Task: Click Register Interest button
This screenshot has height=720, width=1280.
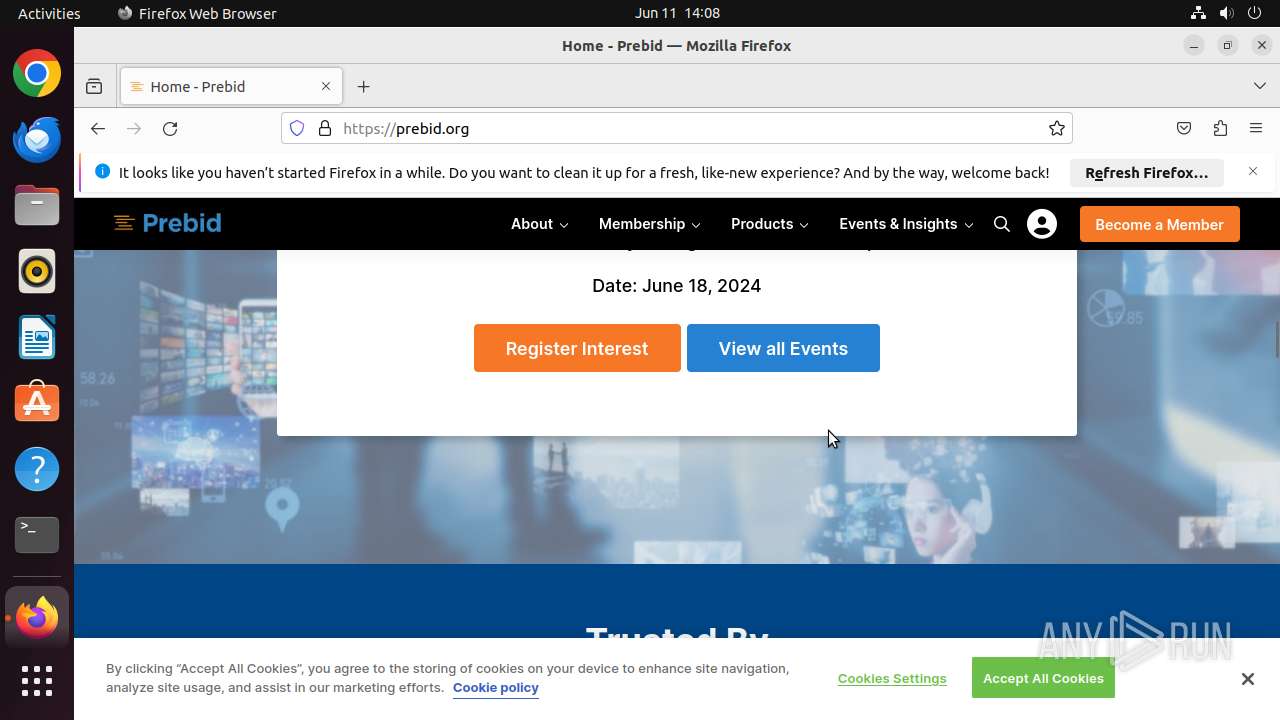Action: (x=577, y=348)
